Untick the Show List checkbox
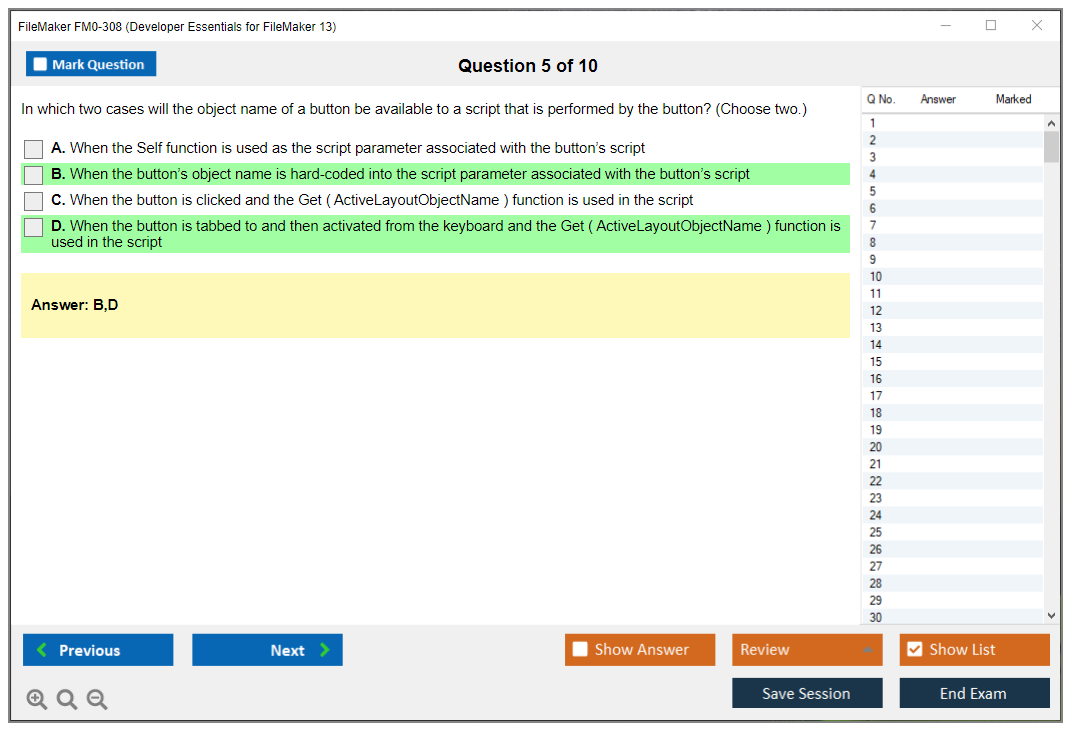The height and width of the screenshot is (735, 1075). (x=914, y=650)
